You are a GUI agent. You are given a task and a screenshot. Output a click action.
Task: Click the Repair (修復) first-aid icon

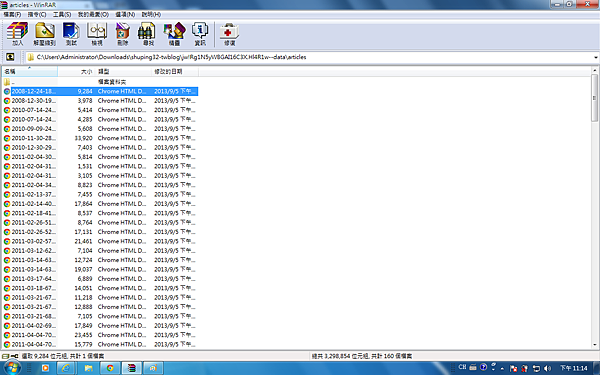pos(229,34)
